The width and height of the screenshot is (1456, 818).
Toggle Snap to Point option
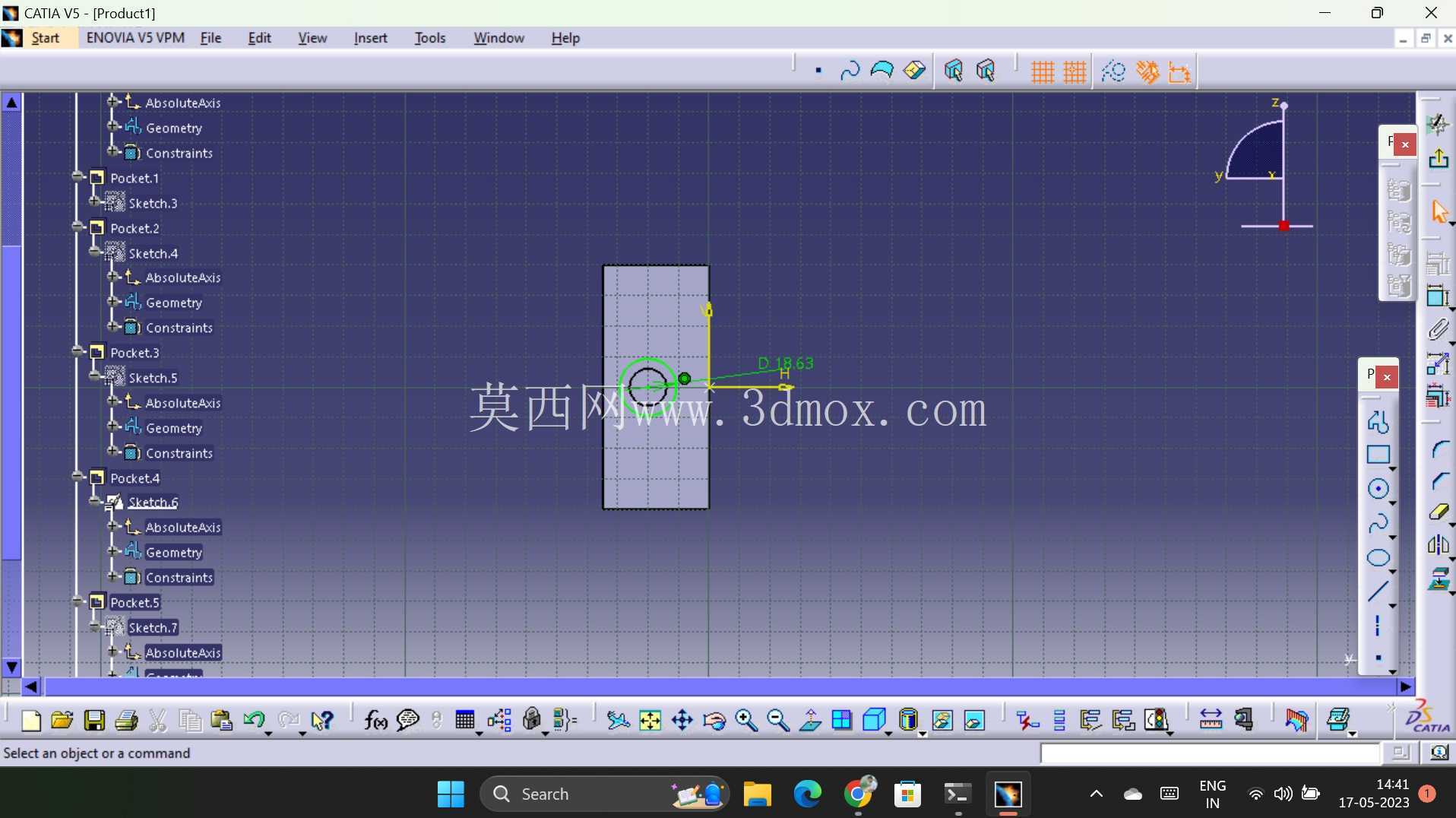click(1075, 72)
